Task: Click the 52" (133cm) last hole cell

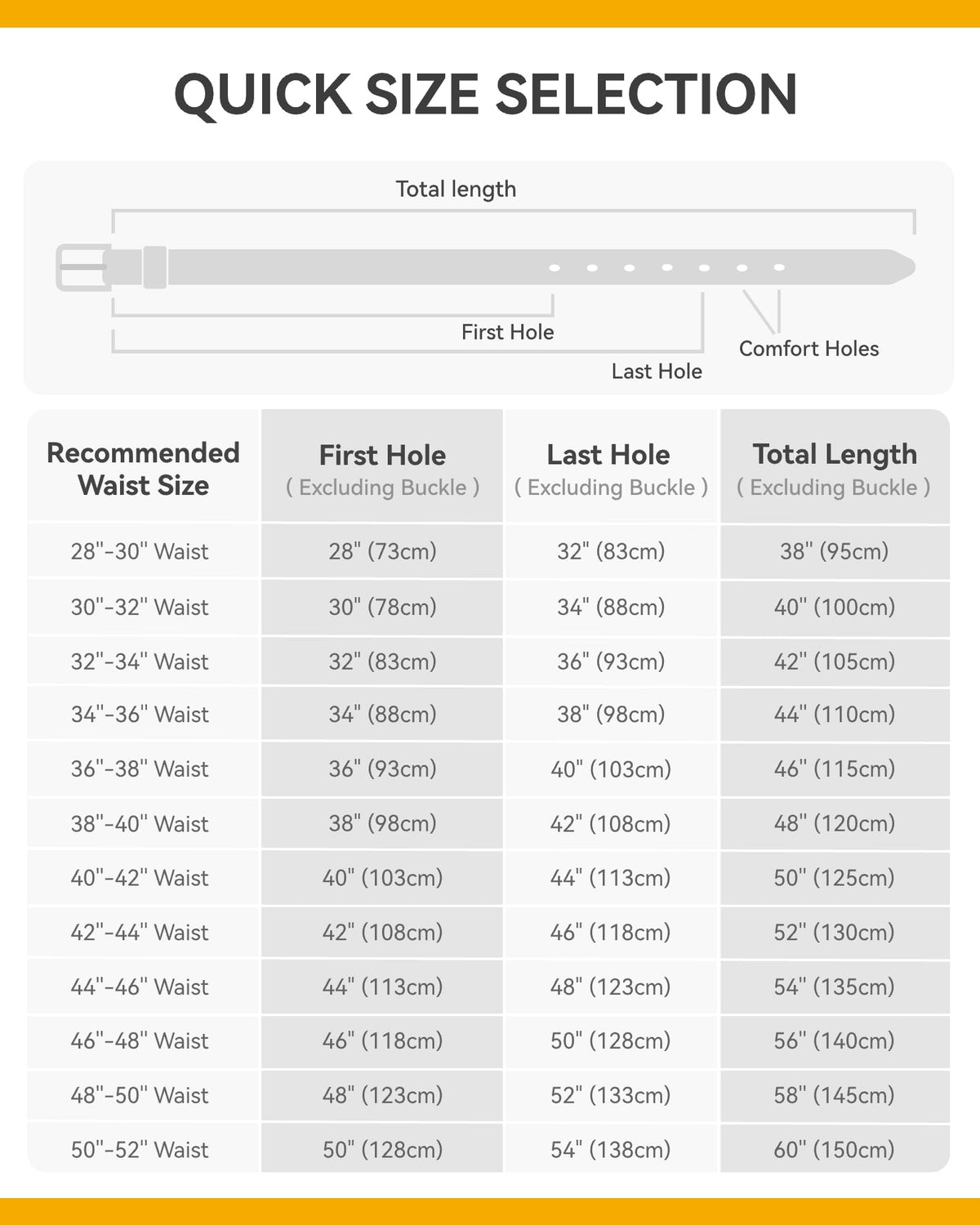Action: pos(610,1095)
